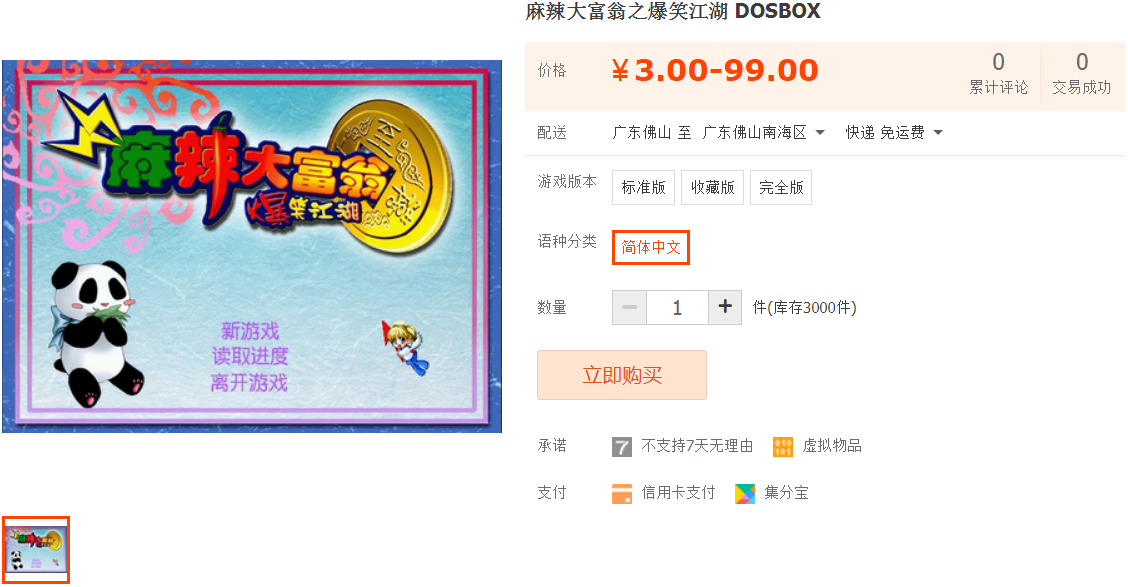1128x587 pixels.
Task: Toggle the 简体中文 language option
Action: [650, 247]
